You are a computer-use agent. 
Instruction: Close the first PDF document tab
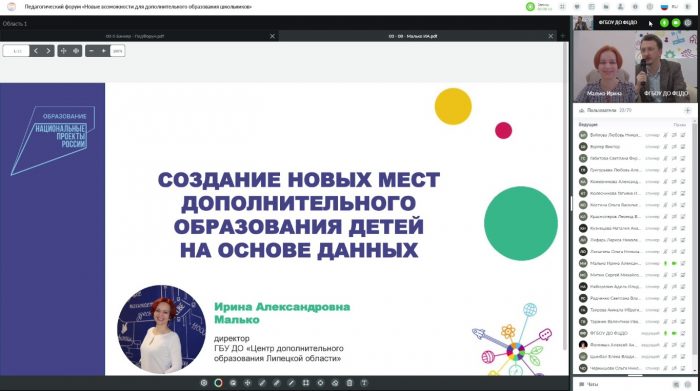(x=272, y=36)
